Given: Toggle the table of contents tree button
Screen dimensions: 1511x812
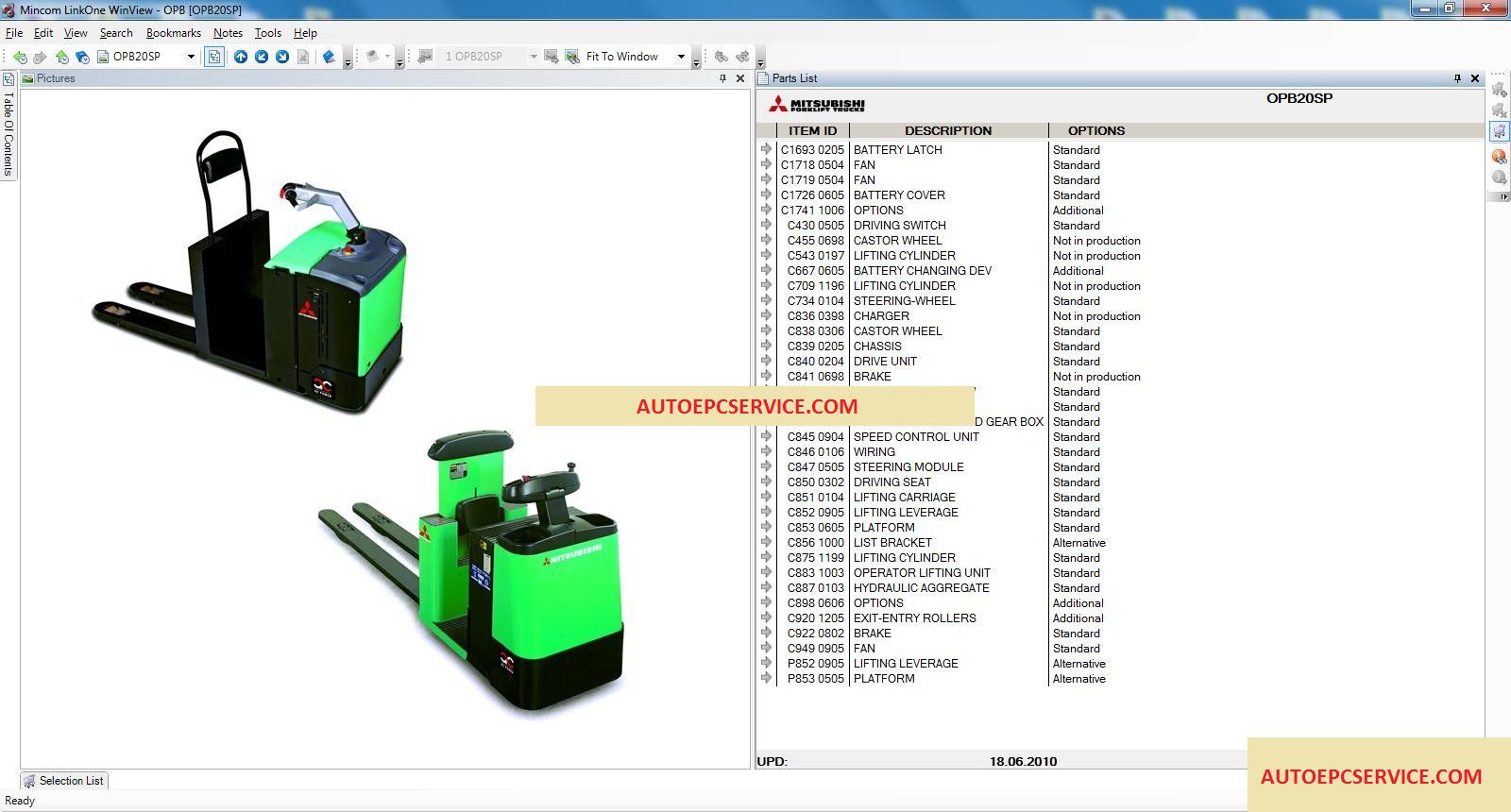Looking at the screenshot, I should tap(214, 57).
